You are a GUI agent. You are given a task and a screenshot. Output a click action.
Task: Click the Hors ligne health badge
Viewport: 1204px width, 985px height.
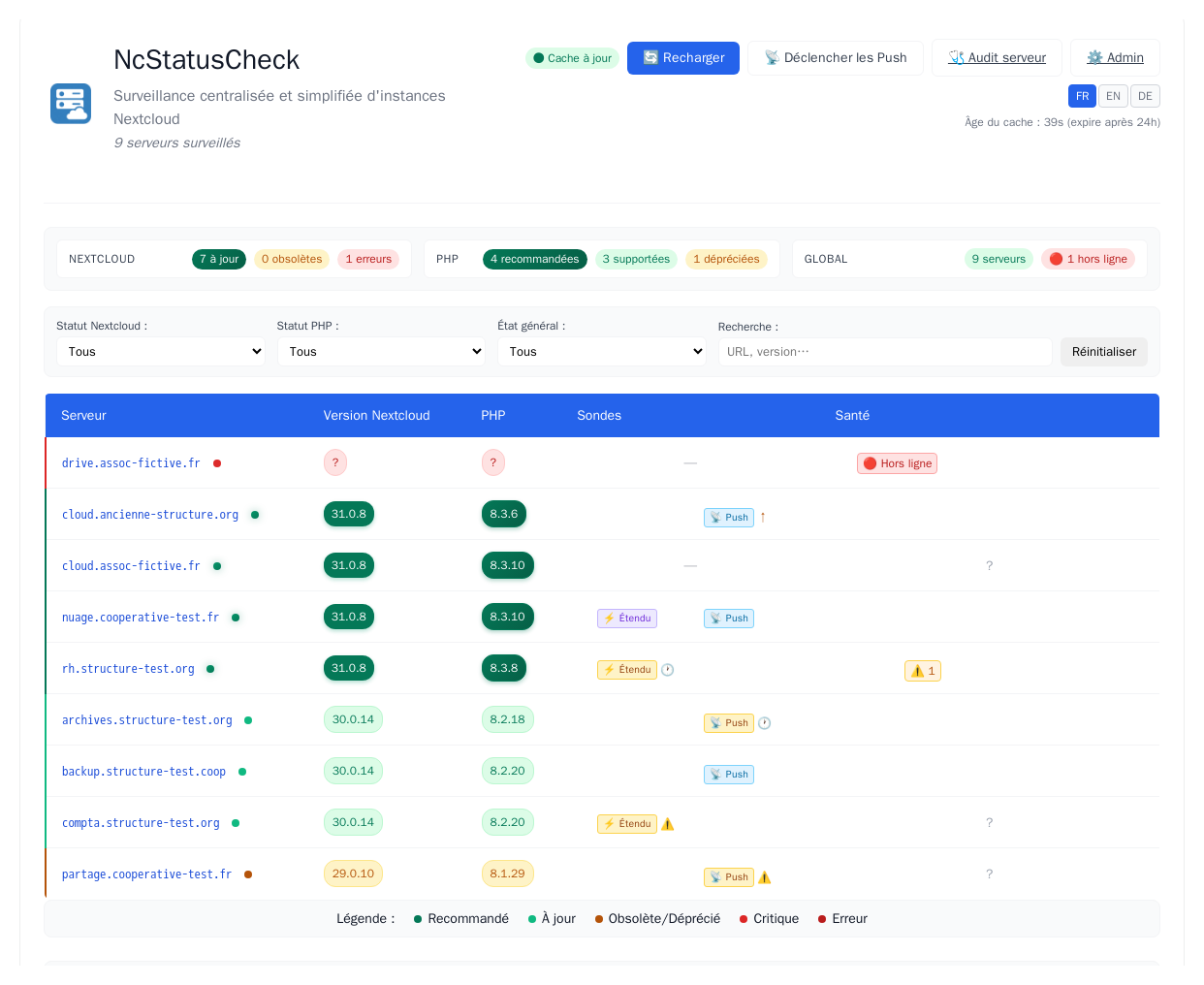click(x=897, y=463)
